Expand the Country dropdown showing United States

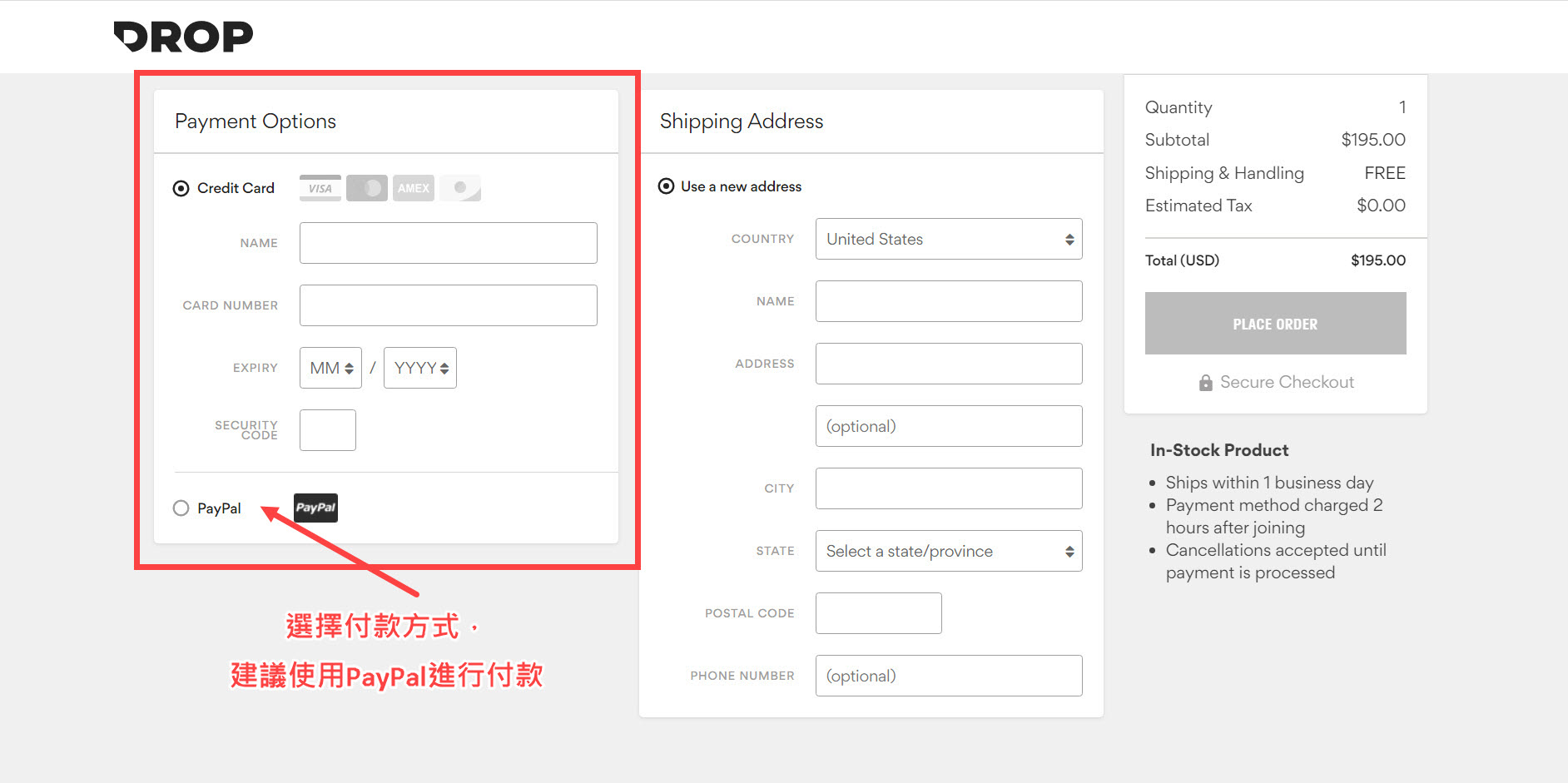[949, 239]
